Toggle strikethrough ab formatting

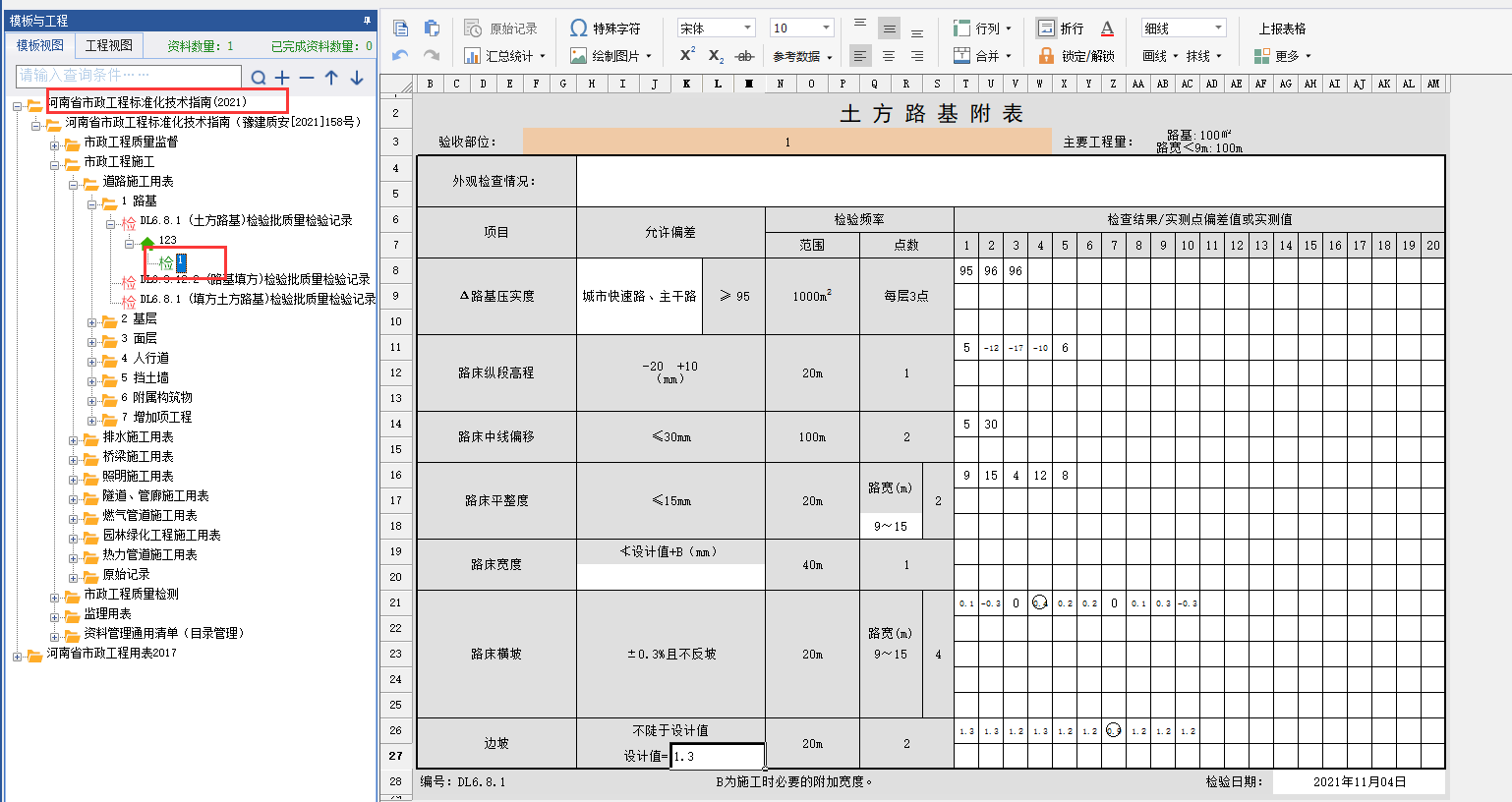point(745,56)
